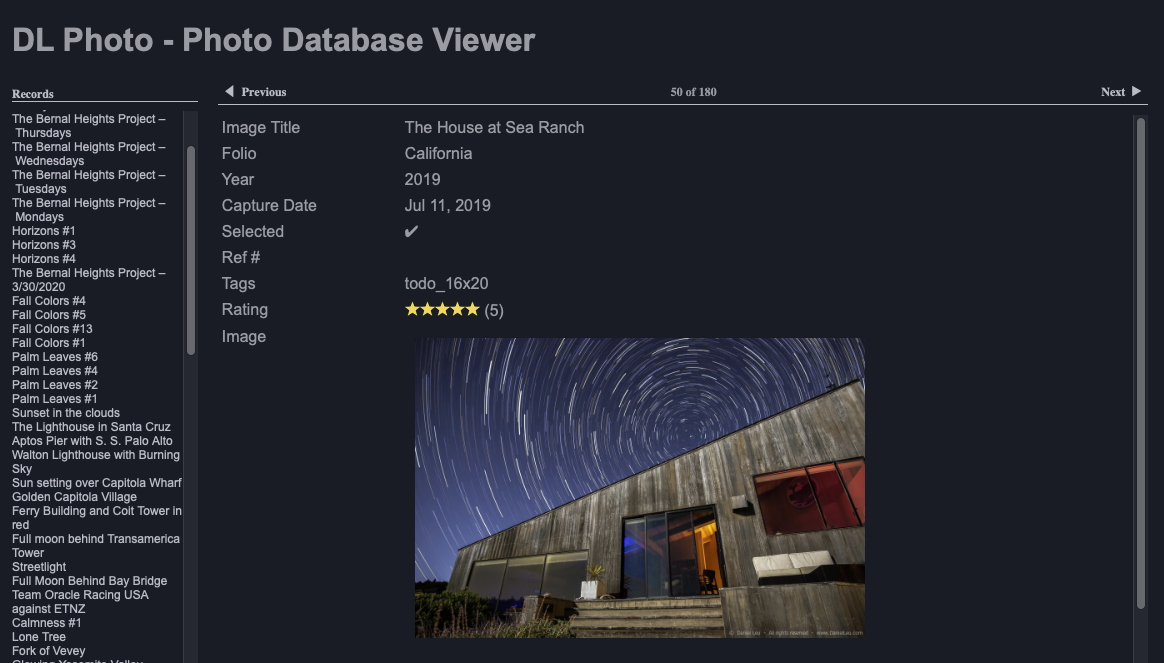Select The Lighthouse in Santa Cruz
The width and height of the screenshot is (1164, 663).
91,427
